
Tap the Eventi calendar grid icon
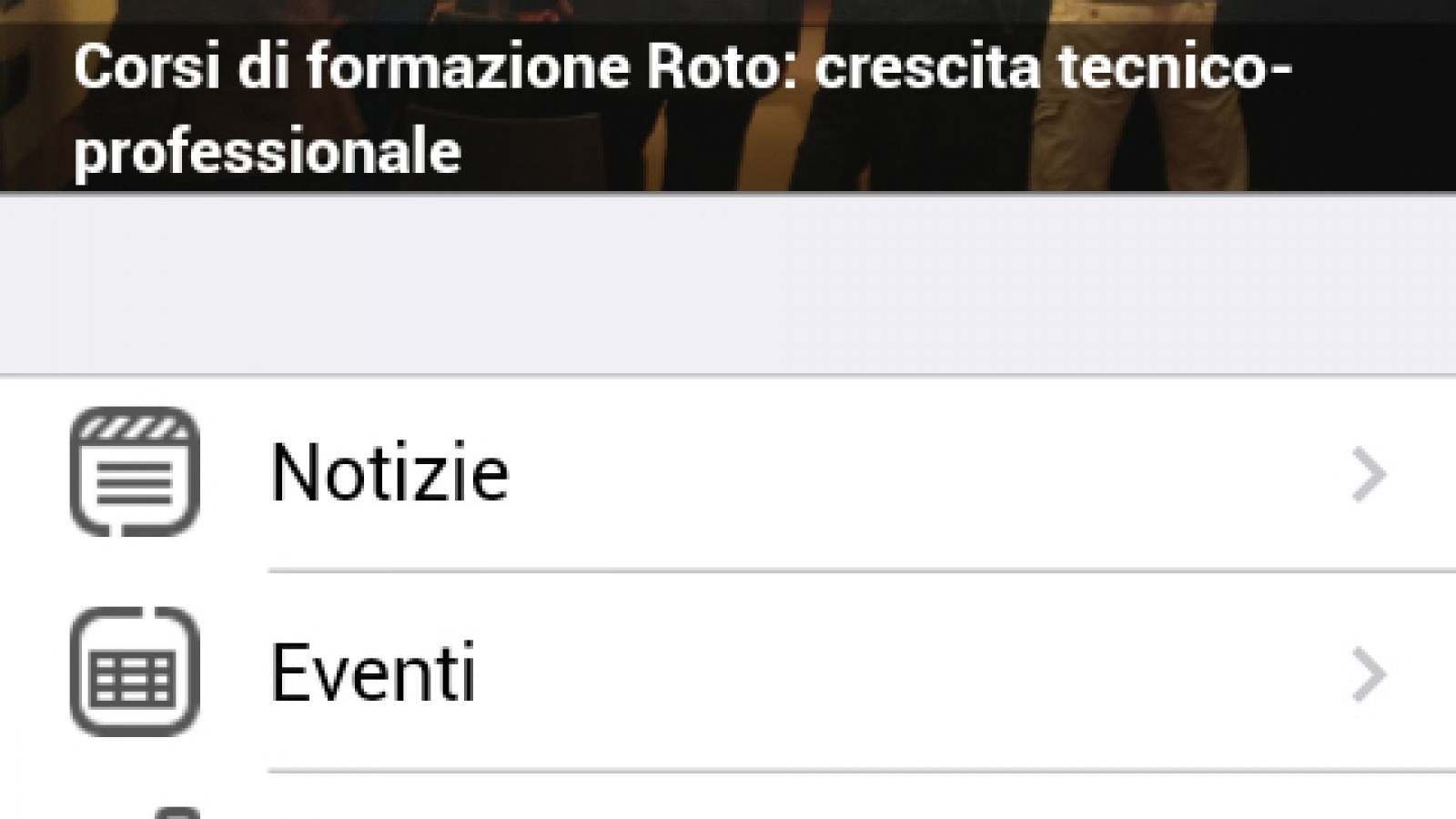click(x=135, y=672)
